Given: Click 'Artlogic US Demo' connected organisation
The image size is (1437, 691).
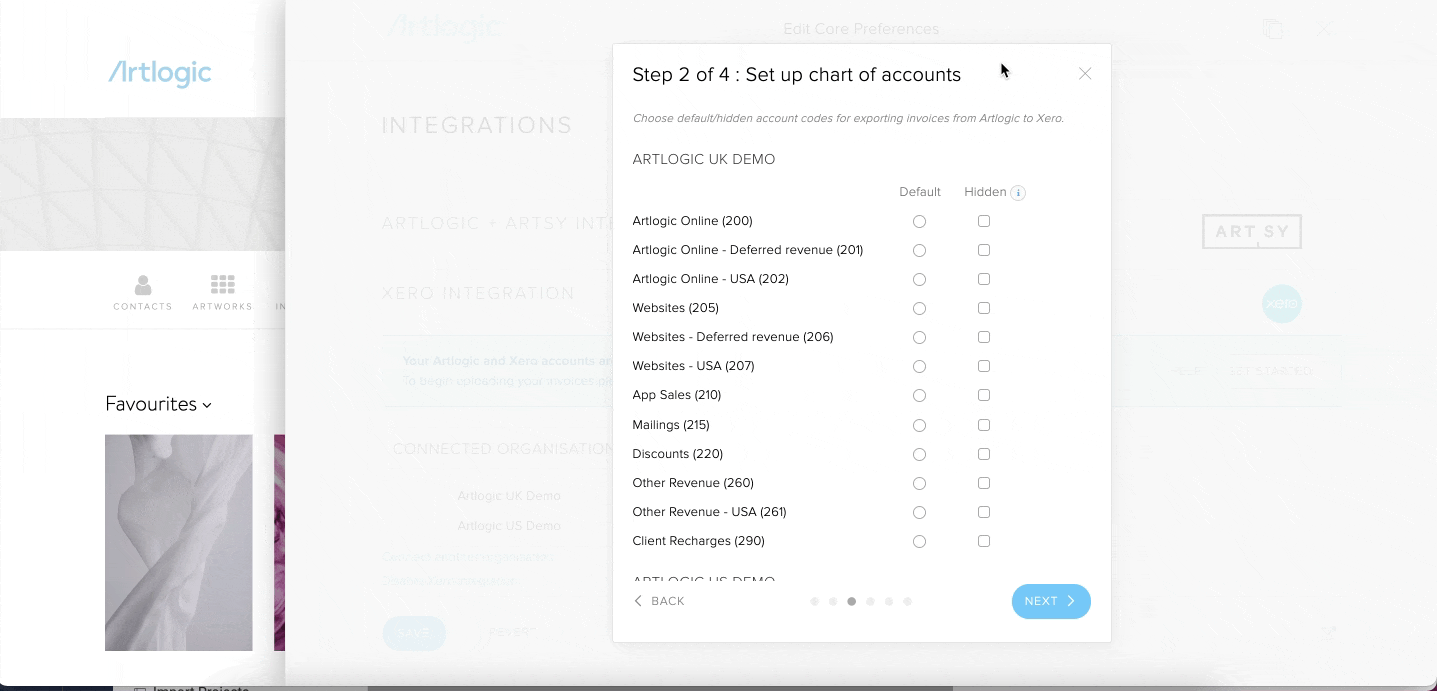Looking at the screenshot, I should pos(509,526).
